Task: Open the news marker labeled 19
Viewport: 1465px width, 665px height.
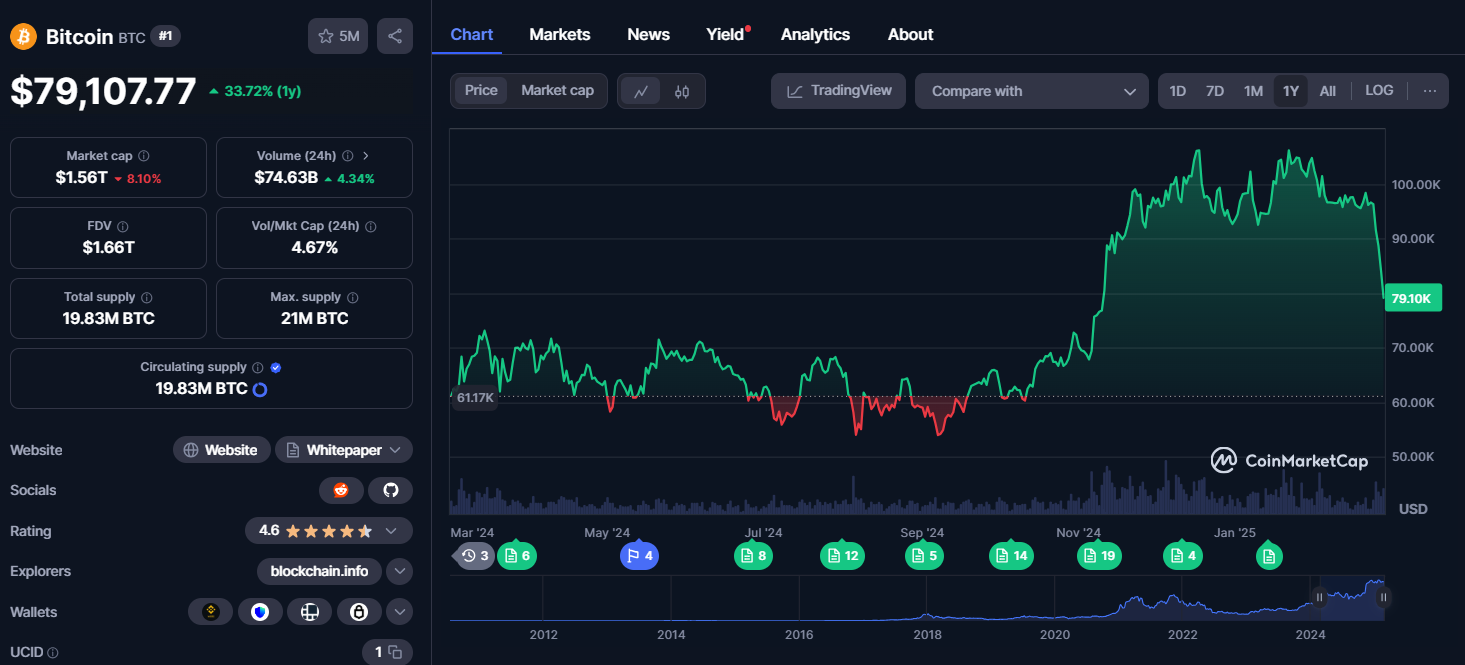Action: 1098,555
